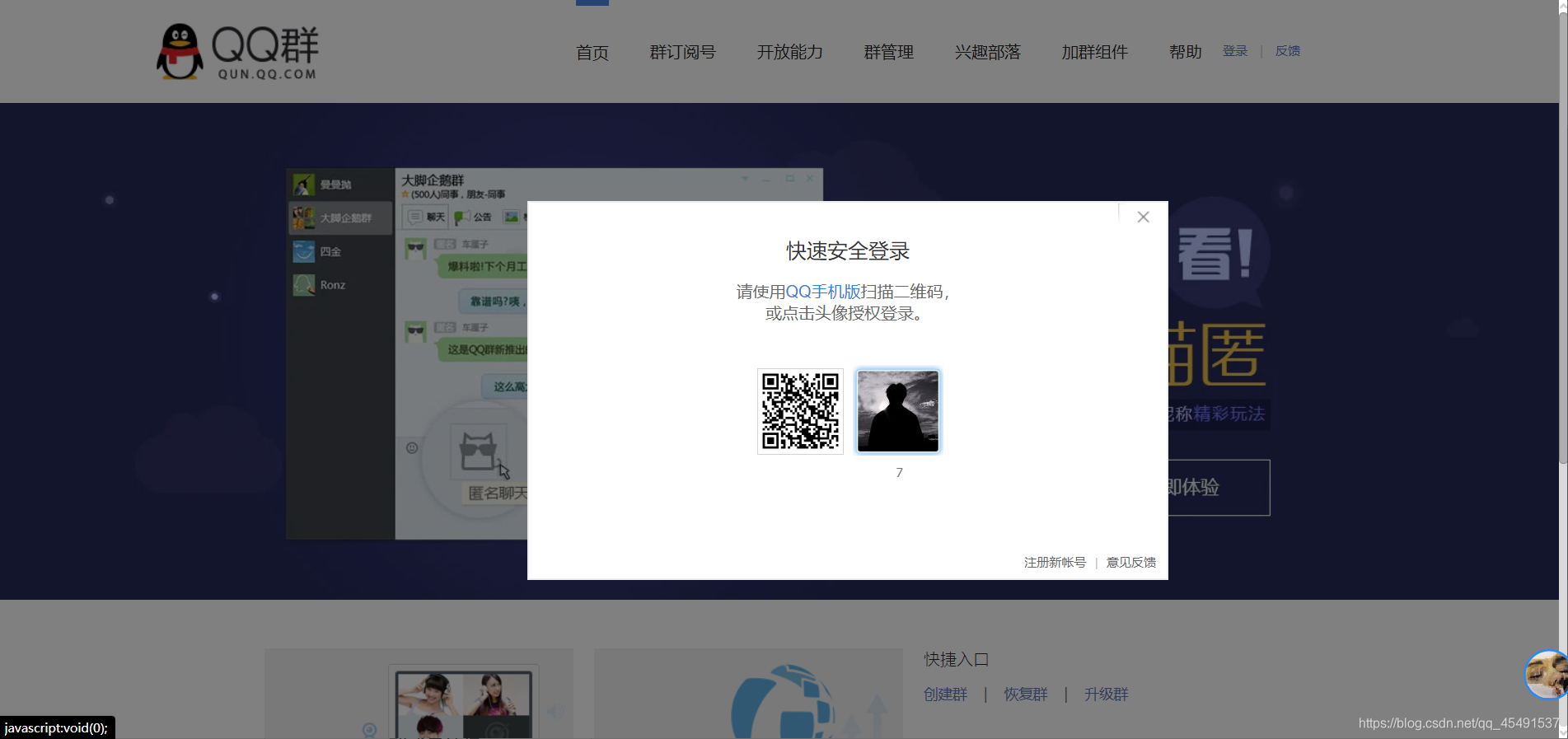Click the QR code in the login dialog
This screenshot has width=1568, height=739.
point(800,411)
